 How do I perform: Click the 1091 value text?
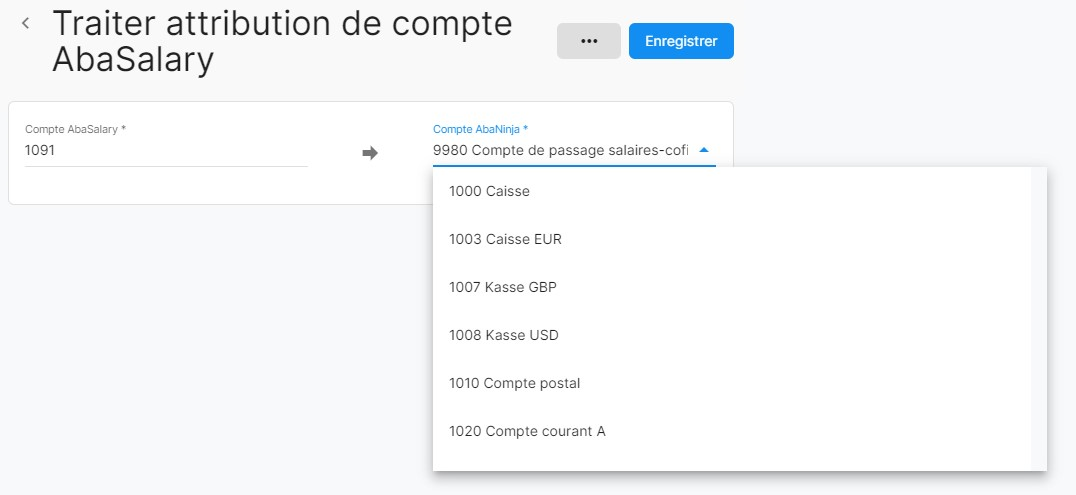(x=40, y=151)
